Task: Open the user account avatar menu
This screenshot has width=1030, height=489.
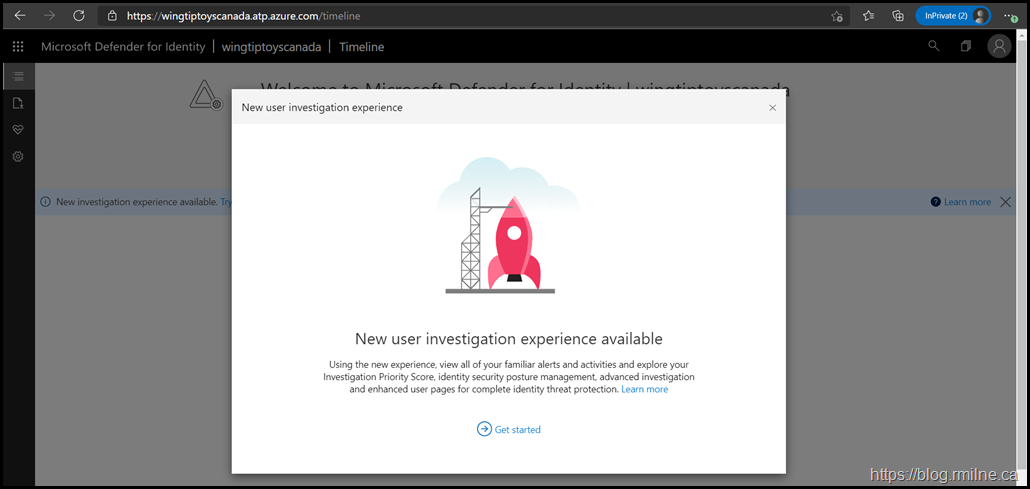Action: coord(999,47)
